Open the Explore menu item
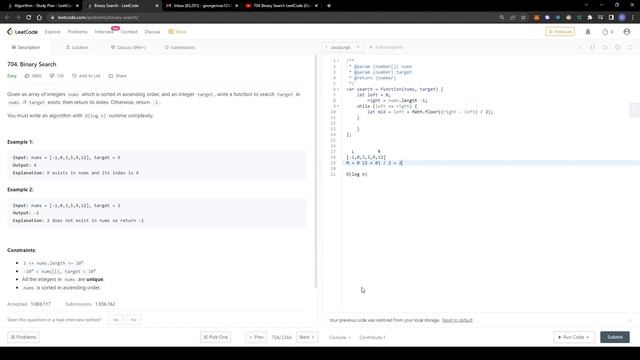The height and width of the screenshot is (360, 640). click(x=52, y=31)
